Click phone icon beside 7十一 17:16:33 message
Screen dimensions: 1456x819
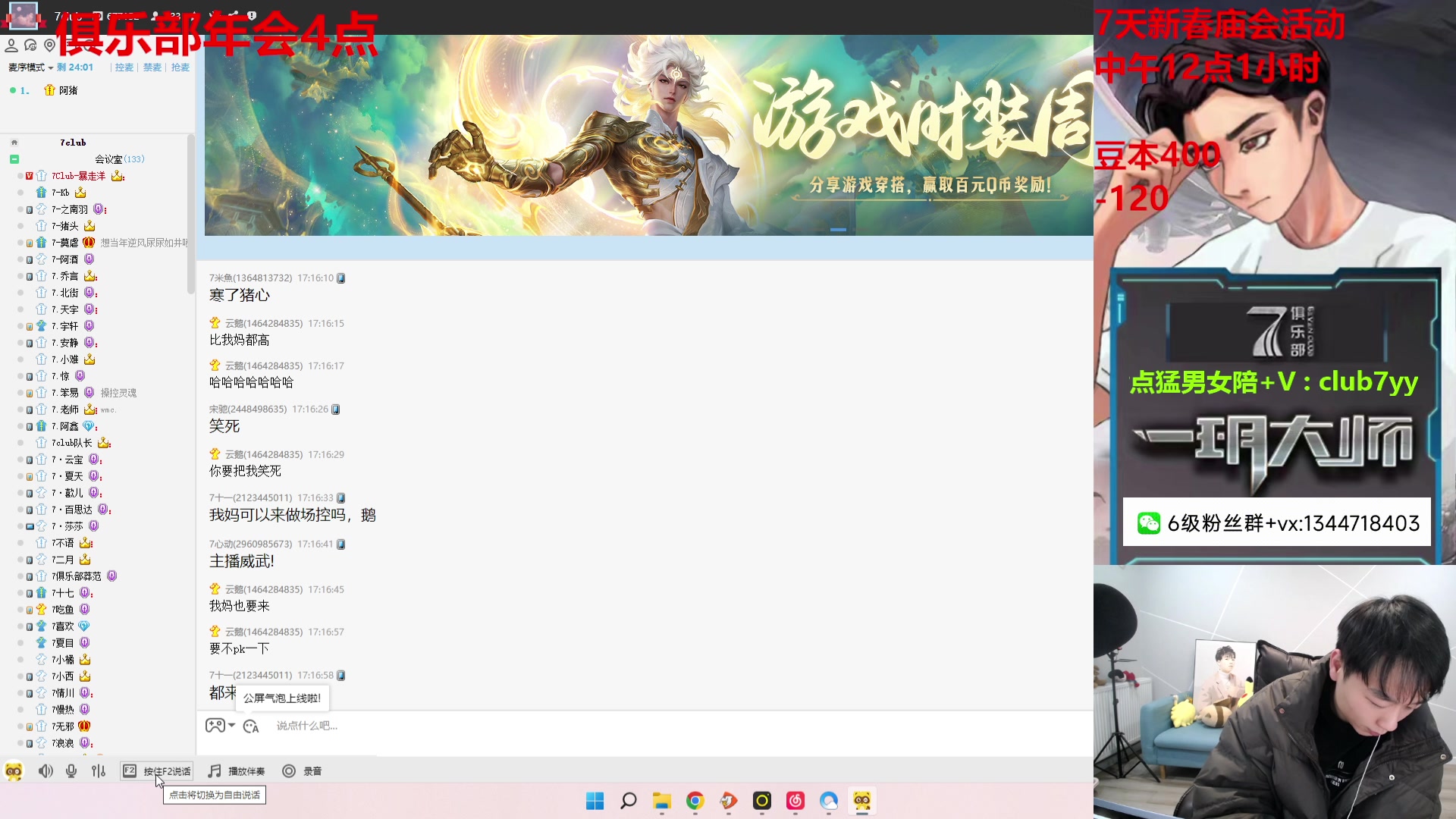click(x=341, y=498)
